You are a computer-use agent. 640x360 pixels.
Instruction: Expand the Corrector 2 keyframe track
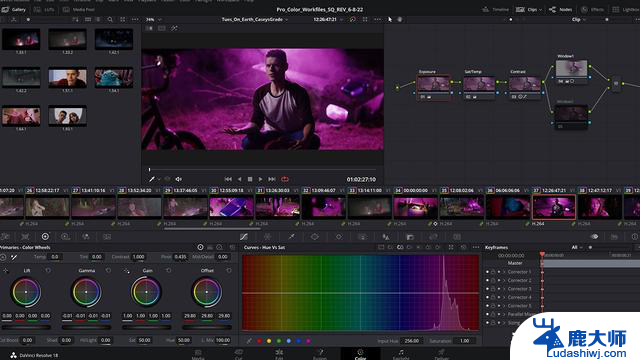504,280
